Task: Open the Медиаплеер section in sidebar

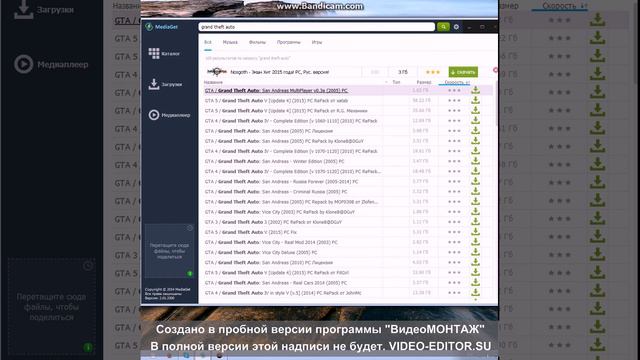Action: (169, 115)
